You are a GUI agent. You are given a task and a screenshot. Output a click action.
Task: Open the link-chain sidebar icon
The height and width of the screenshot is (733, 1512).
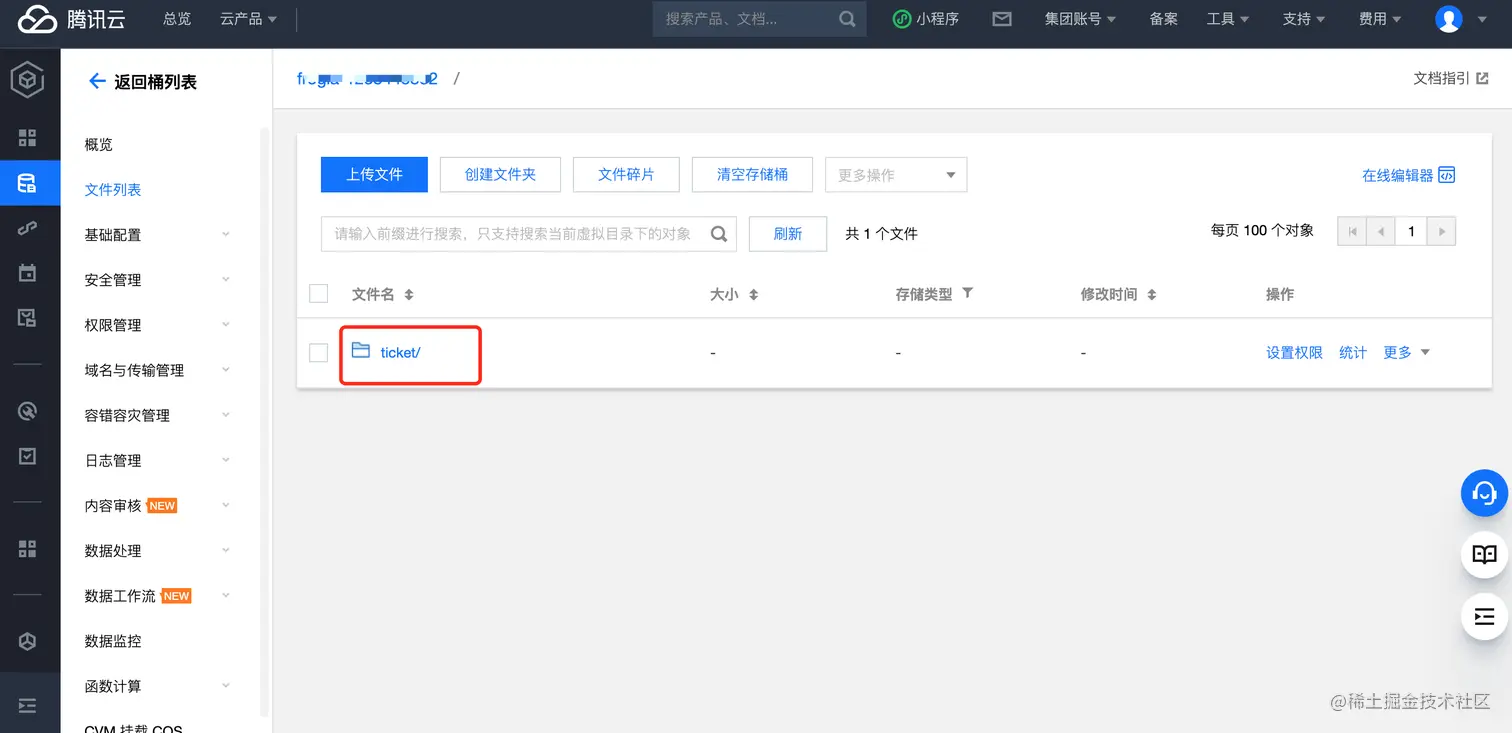(x=28, y=228)
